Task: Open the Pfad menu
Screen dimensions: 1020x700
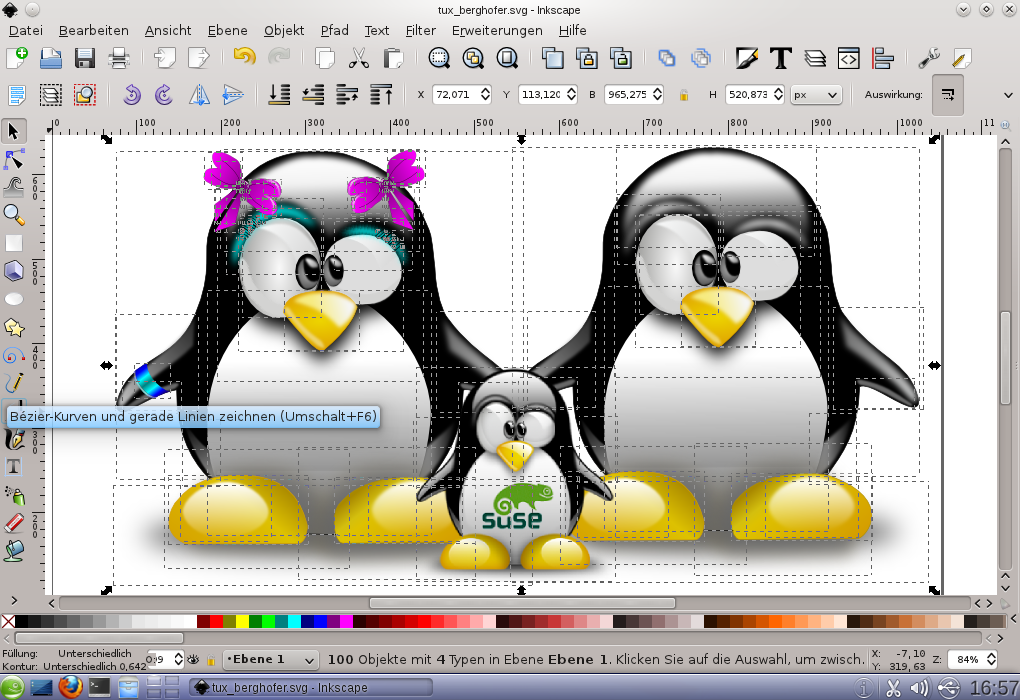Action: click(x=334, y=31)
